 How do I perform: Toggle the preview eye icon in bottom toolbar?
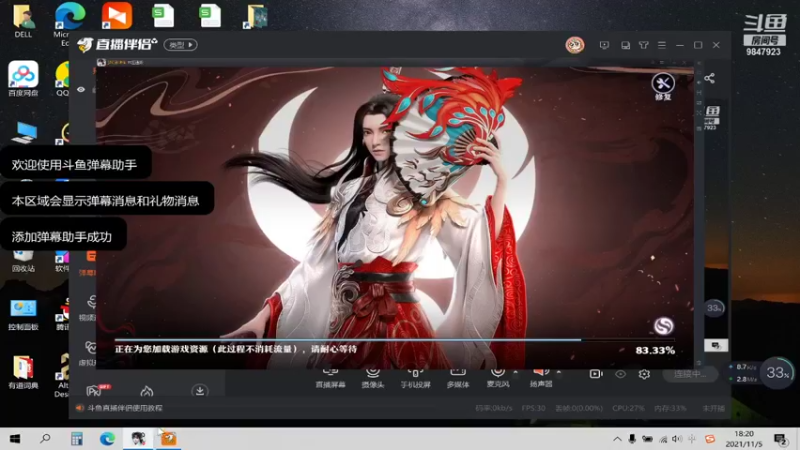point(620,374)
